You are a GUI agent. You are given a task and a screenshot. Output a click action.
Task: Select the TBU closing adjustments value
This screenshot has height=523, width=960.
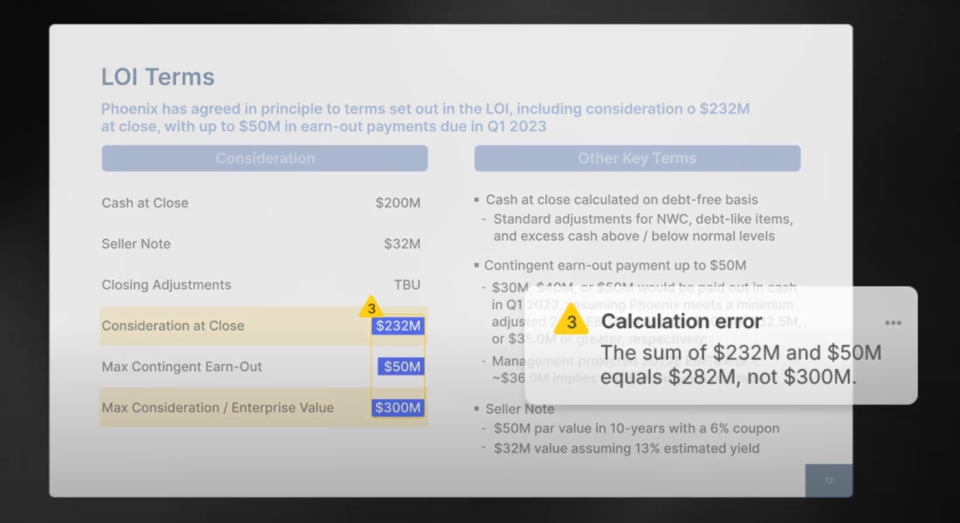(x=407, y=285)
